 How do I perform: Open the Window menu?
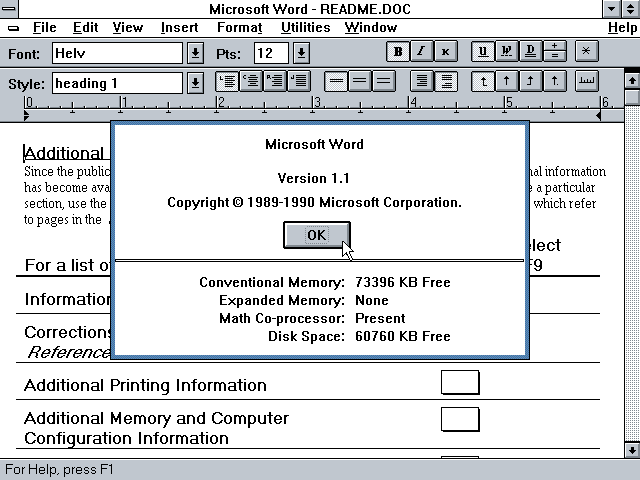point(371,28)
